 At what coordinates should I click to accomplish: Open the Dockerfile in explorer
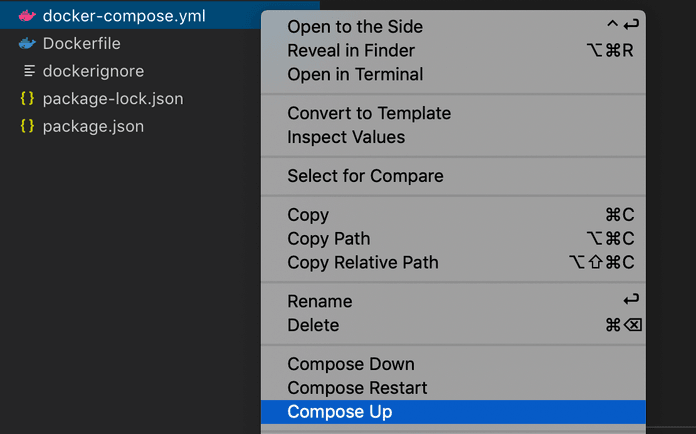[x=84, y=44]
